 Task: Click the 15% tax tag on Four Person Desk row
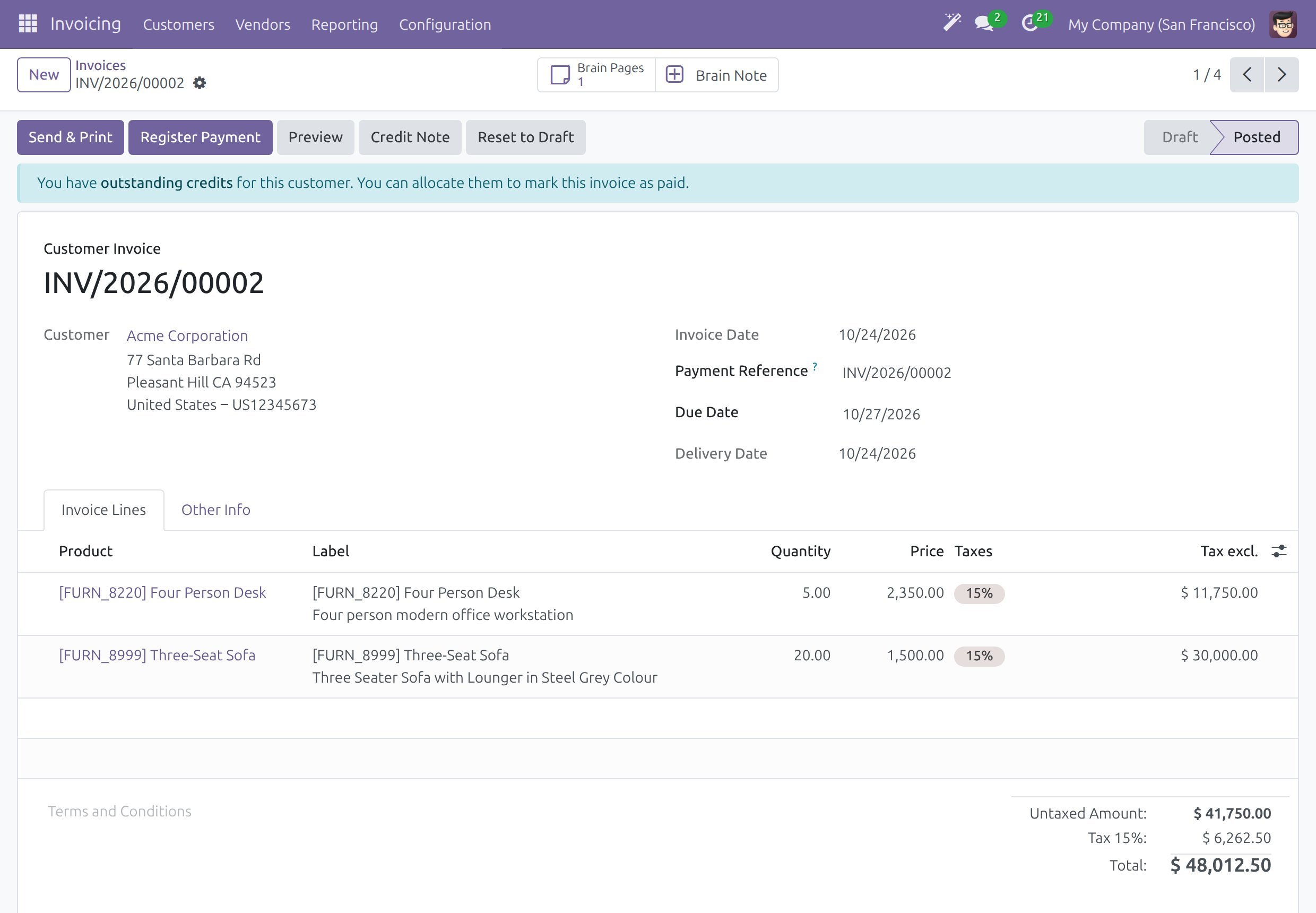pos(979,593)
